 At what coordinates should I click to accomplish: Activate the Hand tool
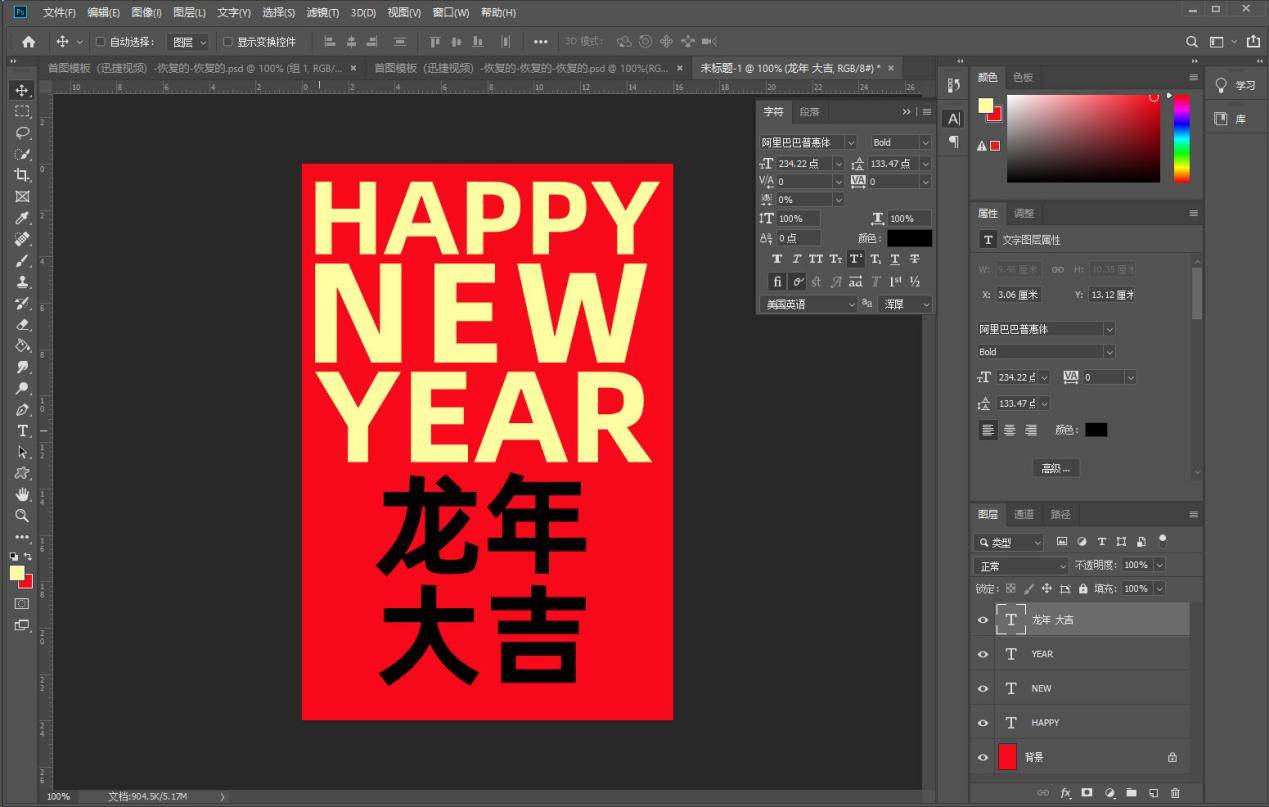pos(22,495)
